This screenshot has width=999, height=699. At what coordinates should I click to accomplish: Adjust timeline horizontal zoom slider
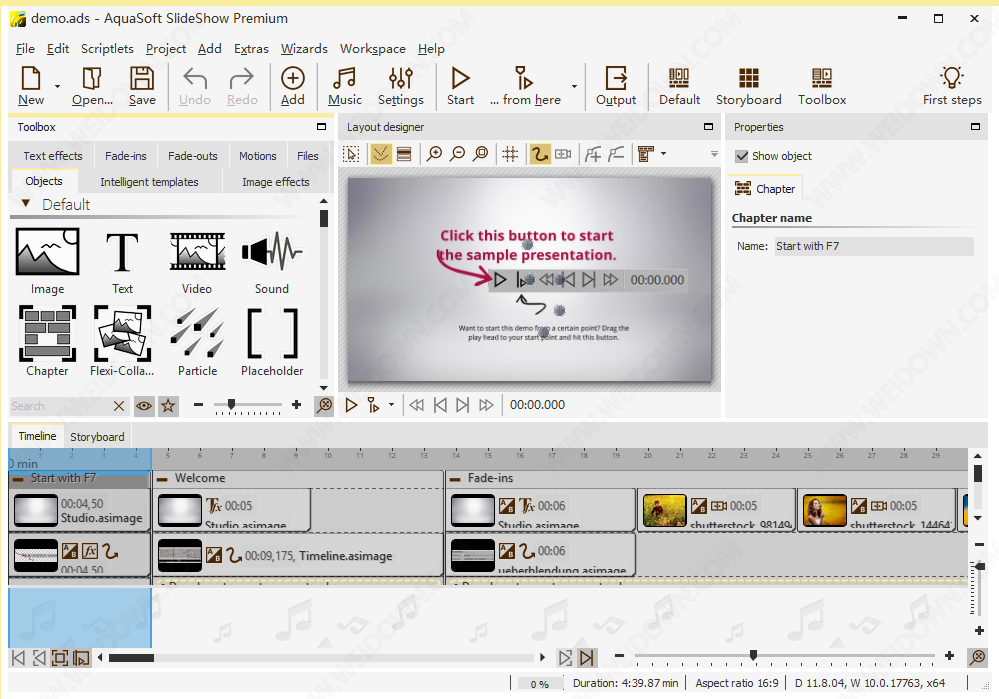[x=754, y=655]
